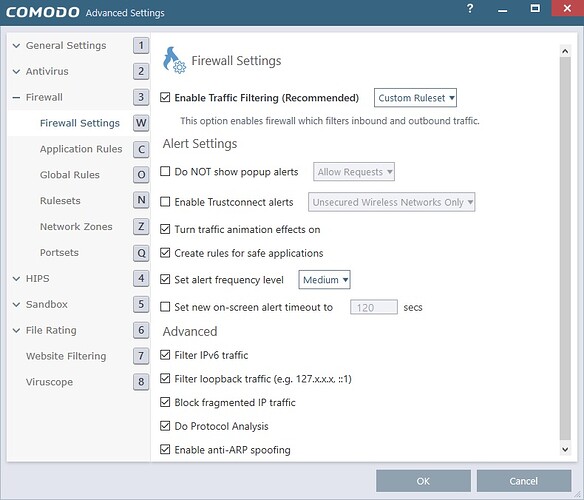
Task: Click the Q badge beside Portsets
Action: pos(141,253)
